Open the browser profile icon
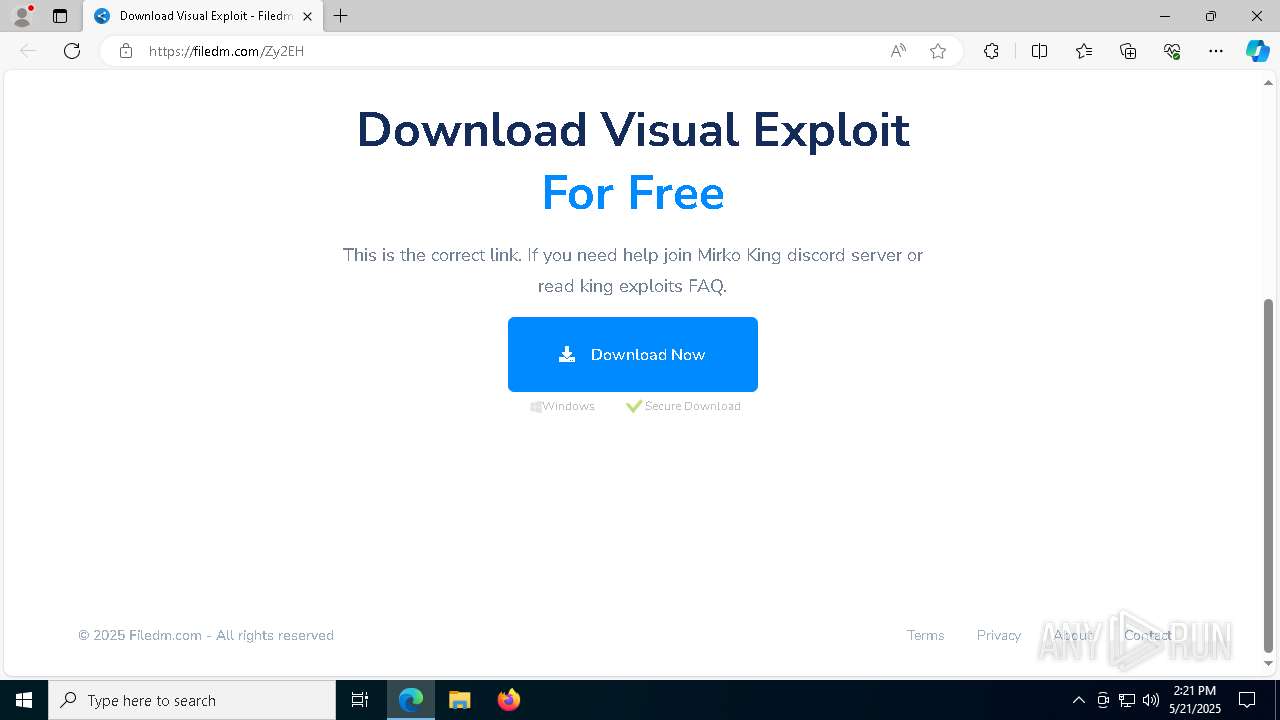This screenshot has height=720, width=1280. coord(22,16)
